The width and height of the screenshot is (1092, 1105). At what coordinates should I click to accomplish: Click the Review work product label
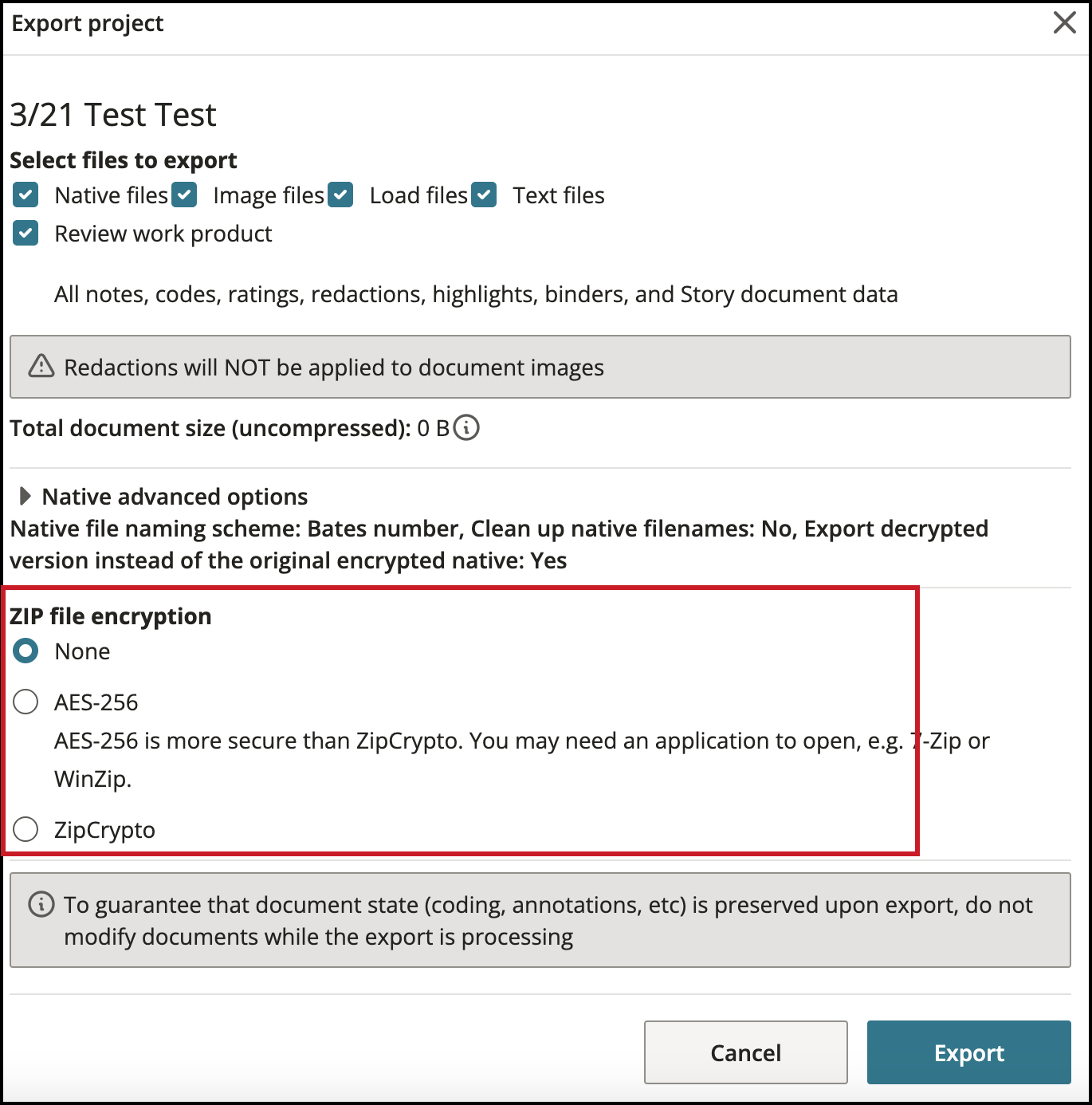[x=163, y=234]
